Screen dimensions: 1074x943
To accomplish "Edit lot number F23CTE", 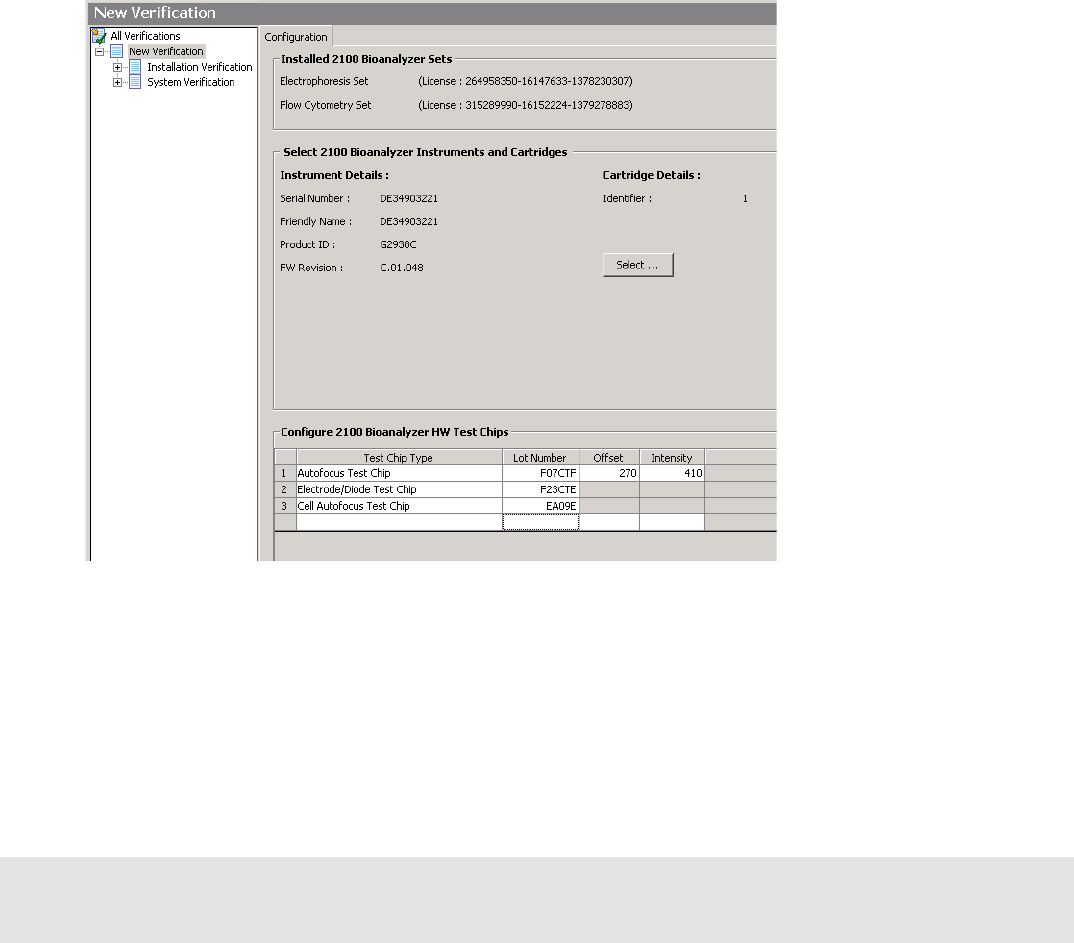I will pos(540,490).
